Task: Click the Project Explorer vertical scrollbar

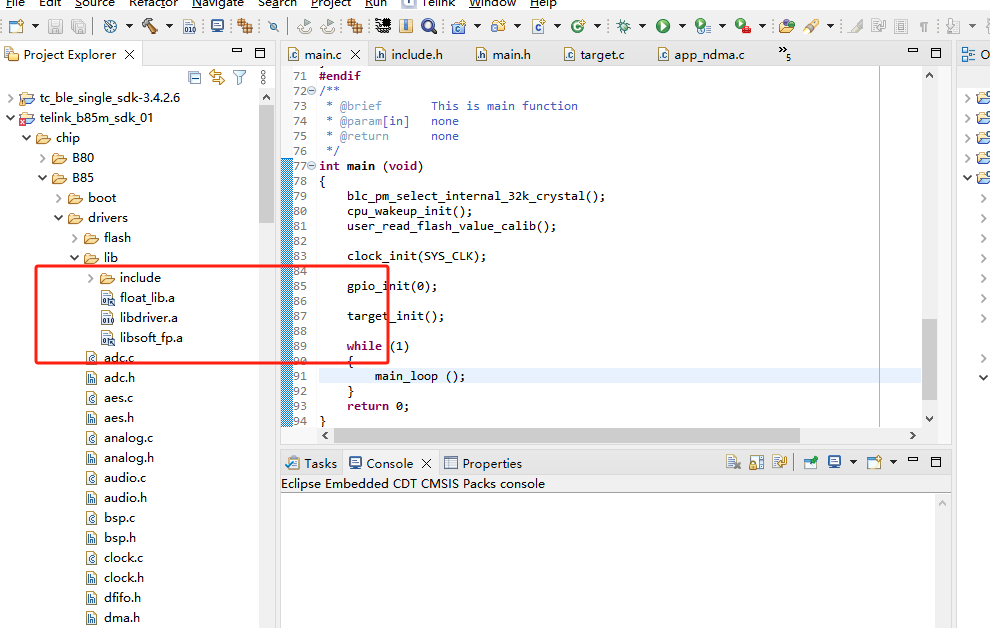Action: click(x=266, y=164)
